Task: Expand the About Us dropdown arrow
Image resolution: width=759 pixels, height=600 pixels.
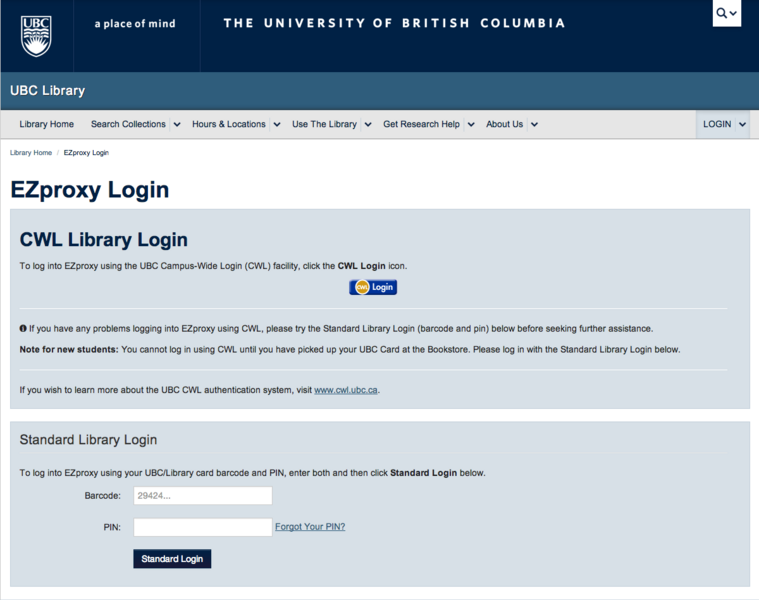Action: pyautogui.click(x=534, y=125)
